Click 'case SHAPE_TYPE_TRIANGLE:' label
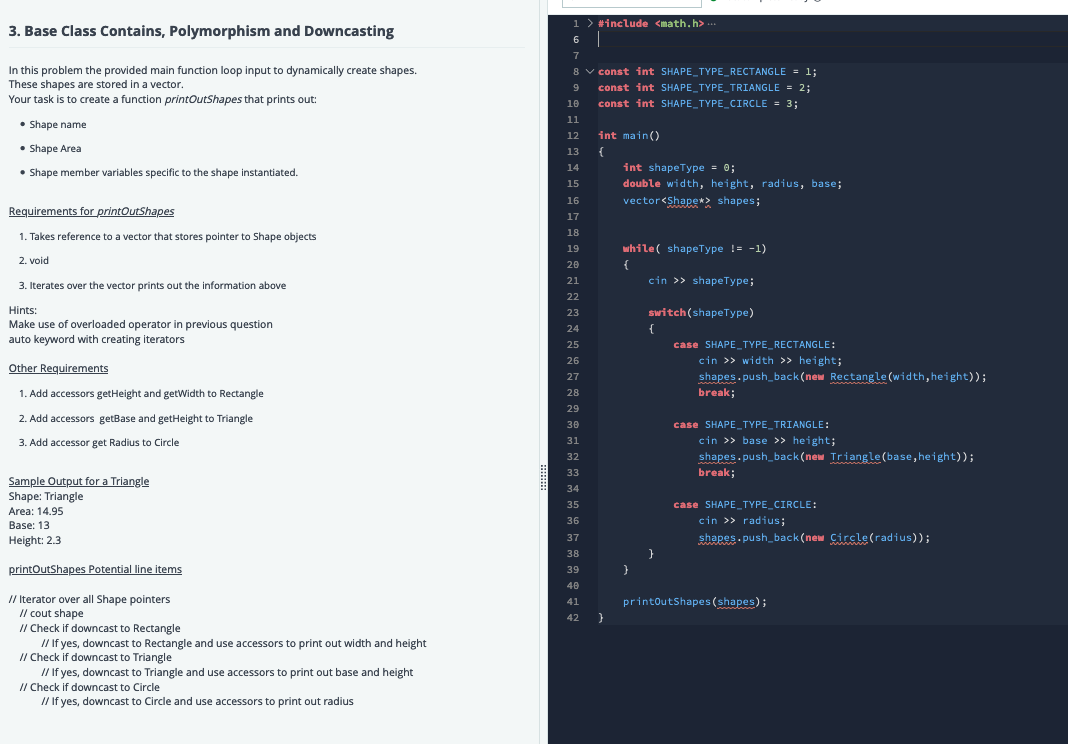Viewport: 1068px width, 744px height. point(751,424)
